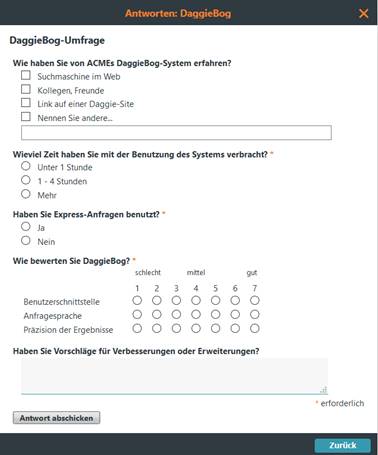The width and height of the screenshot is (378, 455).
Task: Click the Antwort abschicken button
Action: [56, 418]
